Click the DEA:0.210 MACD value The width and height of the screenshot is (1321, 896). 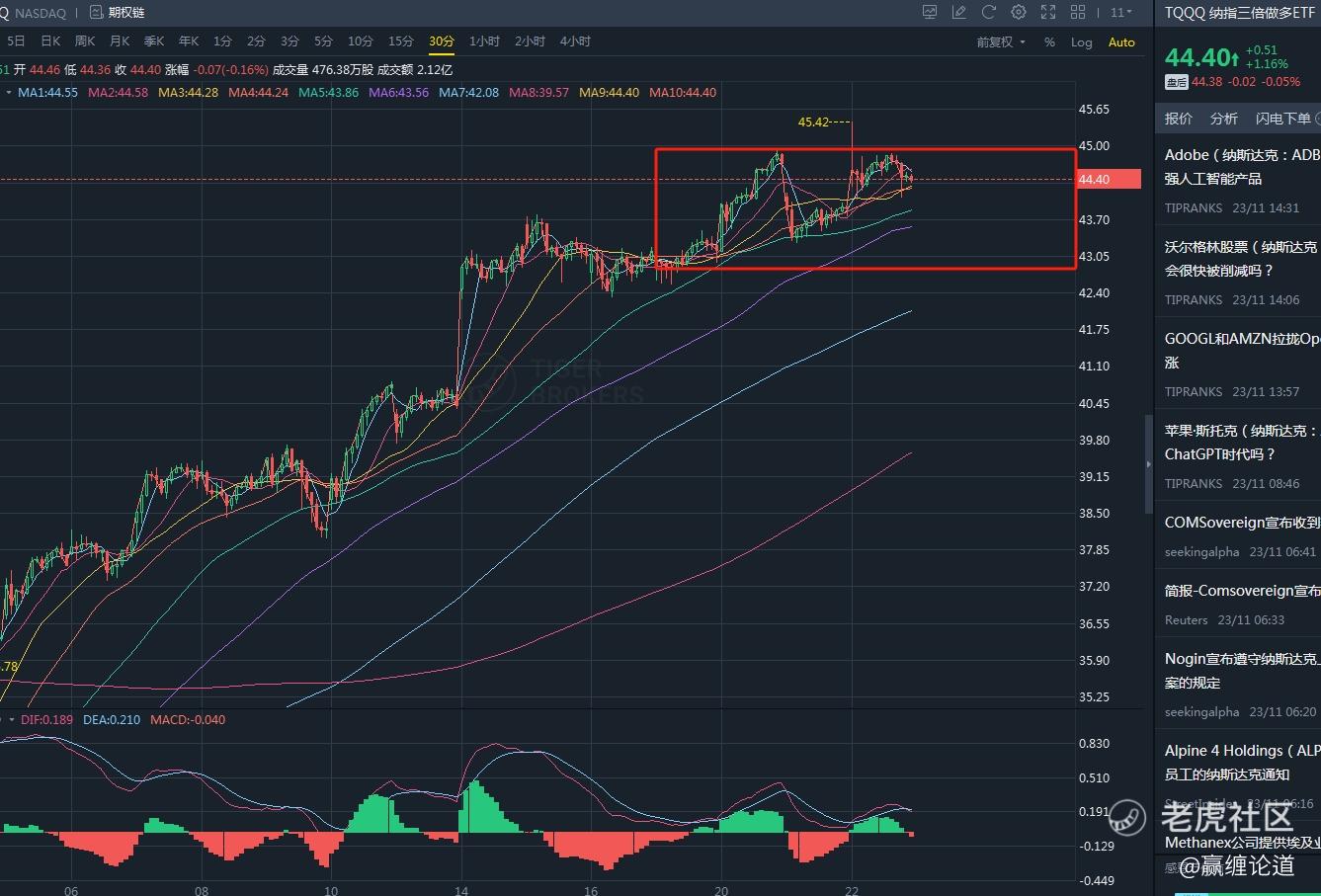pos(111,720)
